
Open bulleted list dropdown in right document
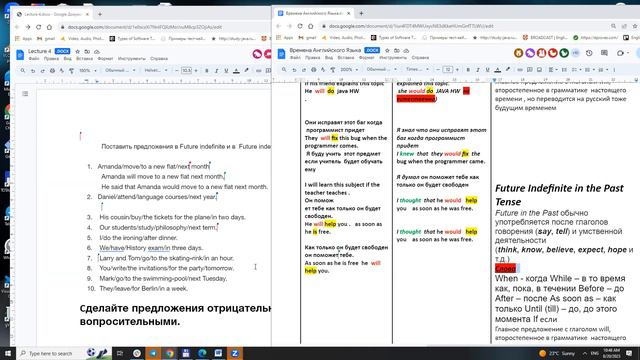(x=589, y=70)
